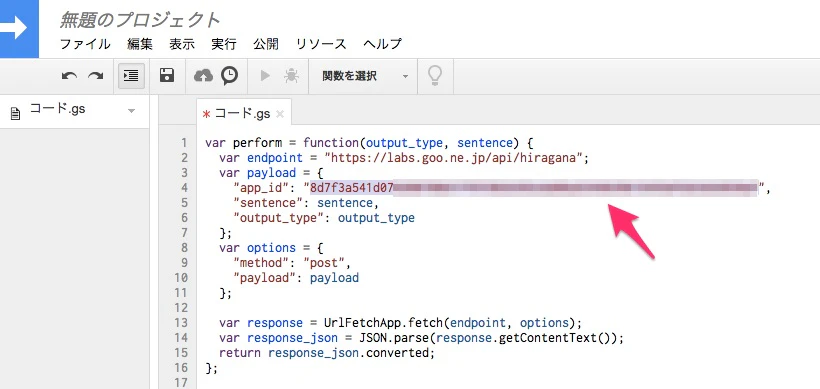Open the 関数を選択 function dropdown
Screen dimensions: 820x389
pyautogui.click(x=365, y=76)
